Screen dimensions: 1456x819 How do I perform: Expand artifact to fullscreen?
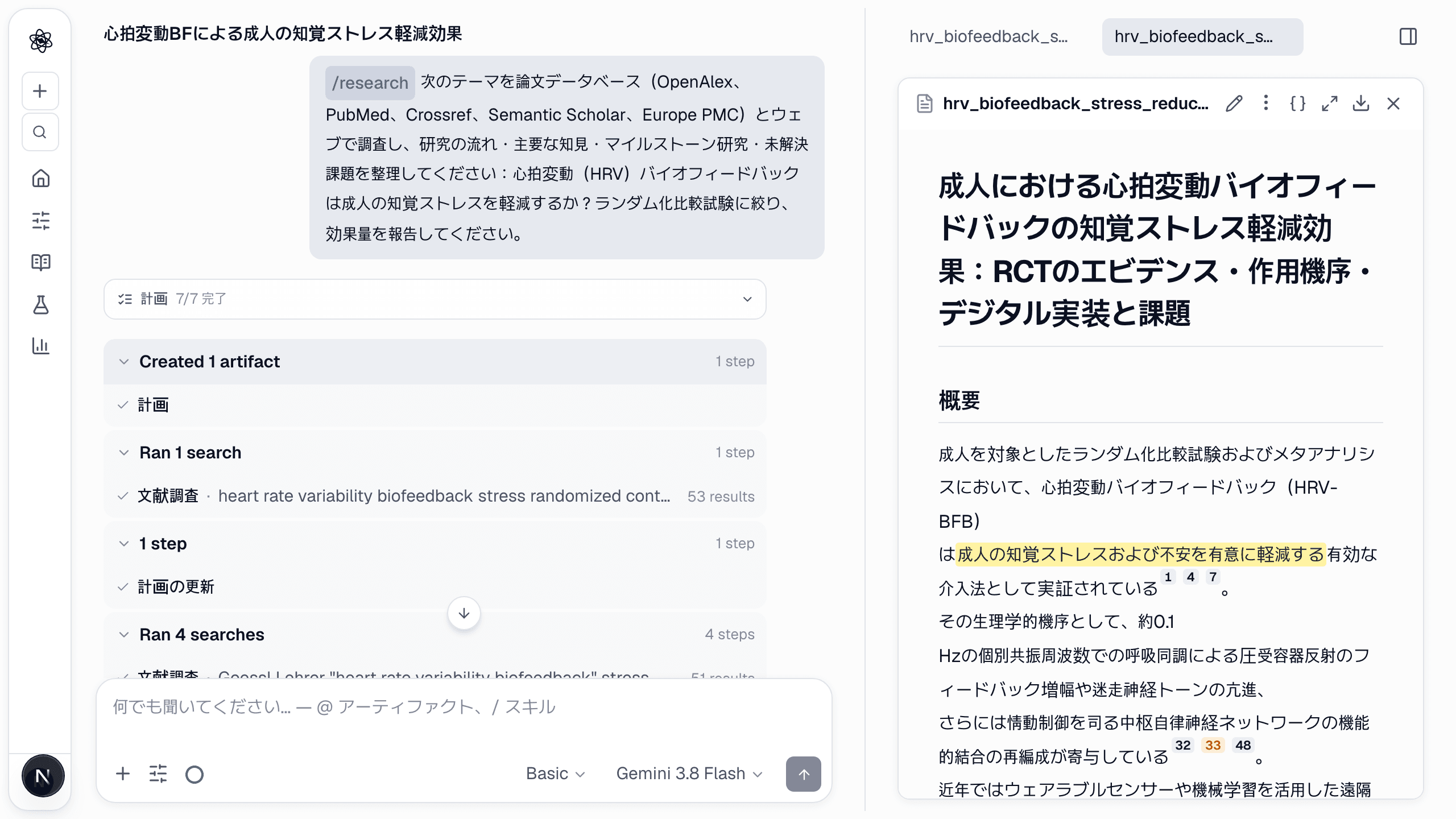pyautogui.click(x=1329, y=104)
